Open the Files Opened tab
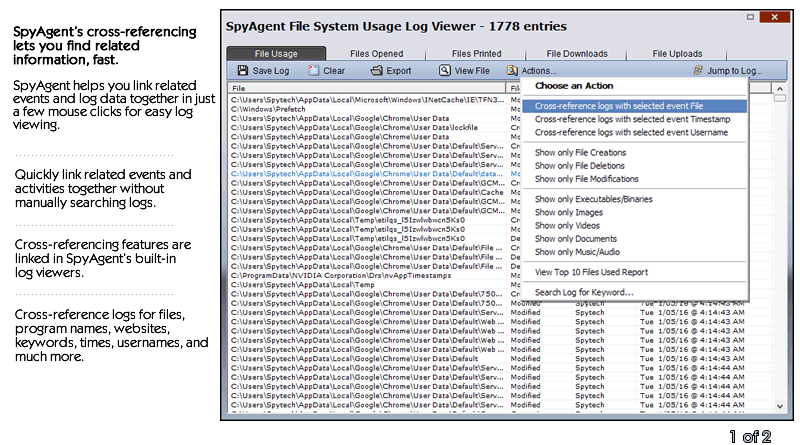 [x=377, y=53]
